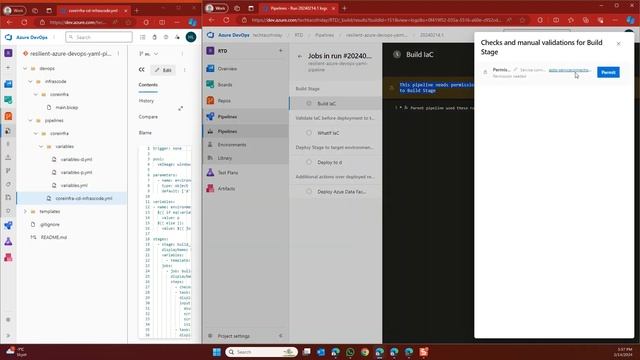Switch to the Blame tab

pos(145,133)
